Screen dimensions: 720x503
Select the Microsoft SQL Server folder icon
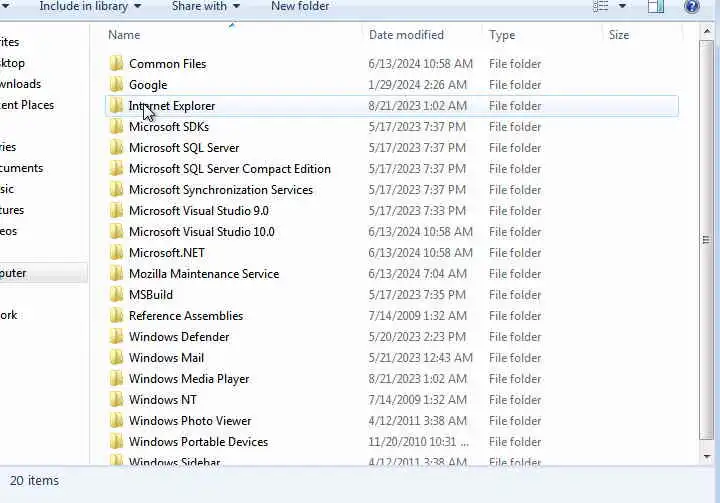point(117,147)
